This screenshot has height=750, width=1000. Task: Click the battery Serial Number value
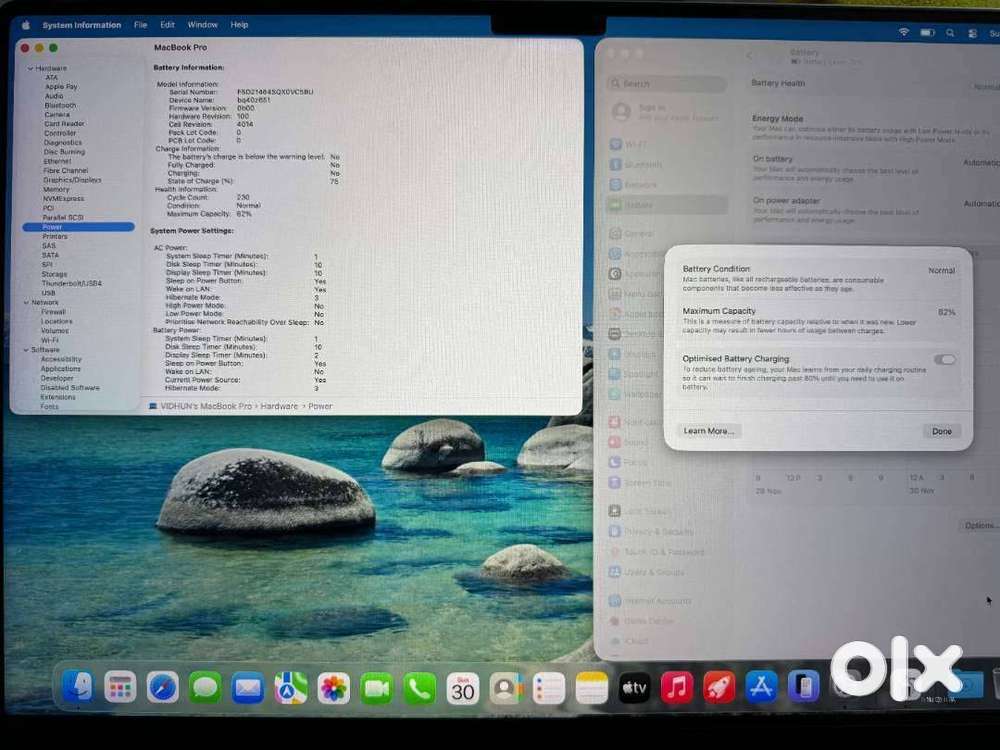click(275, 92)
